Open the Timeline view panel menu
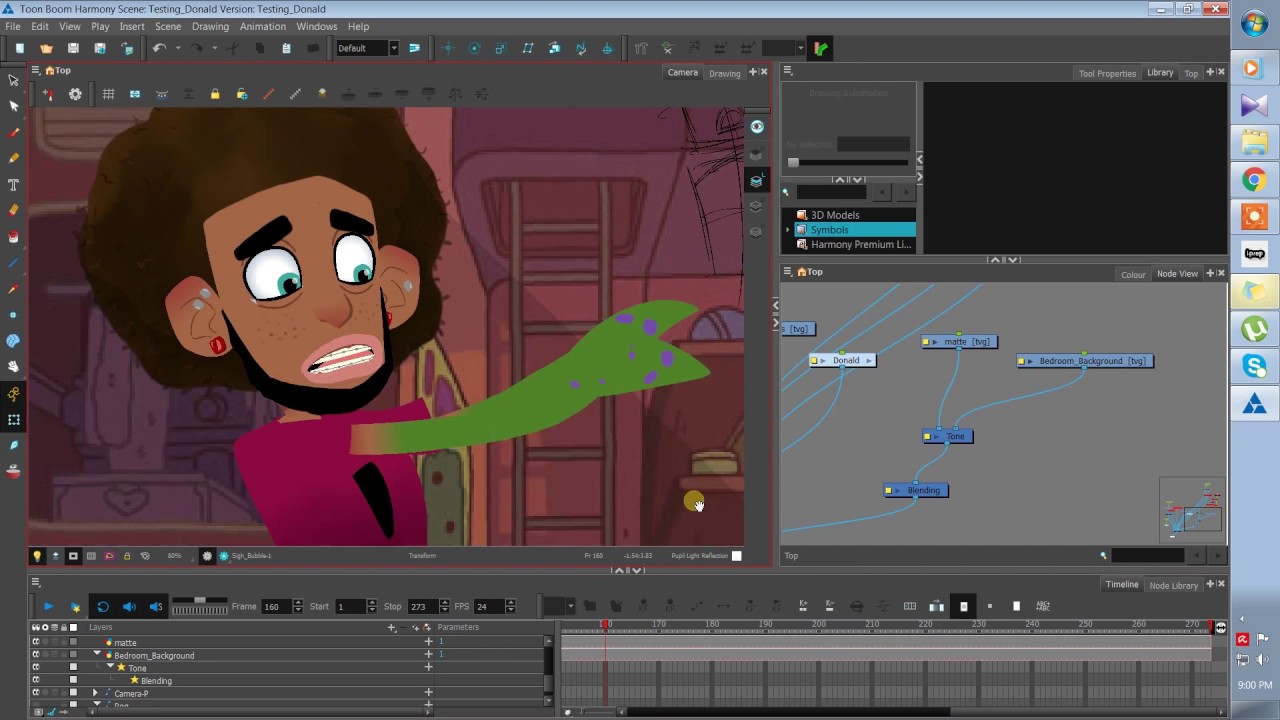This screenshot has width=1280, height=720. [35, 582]
